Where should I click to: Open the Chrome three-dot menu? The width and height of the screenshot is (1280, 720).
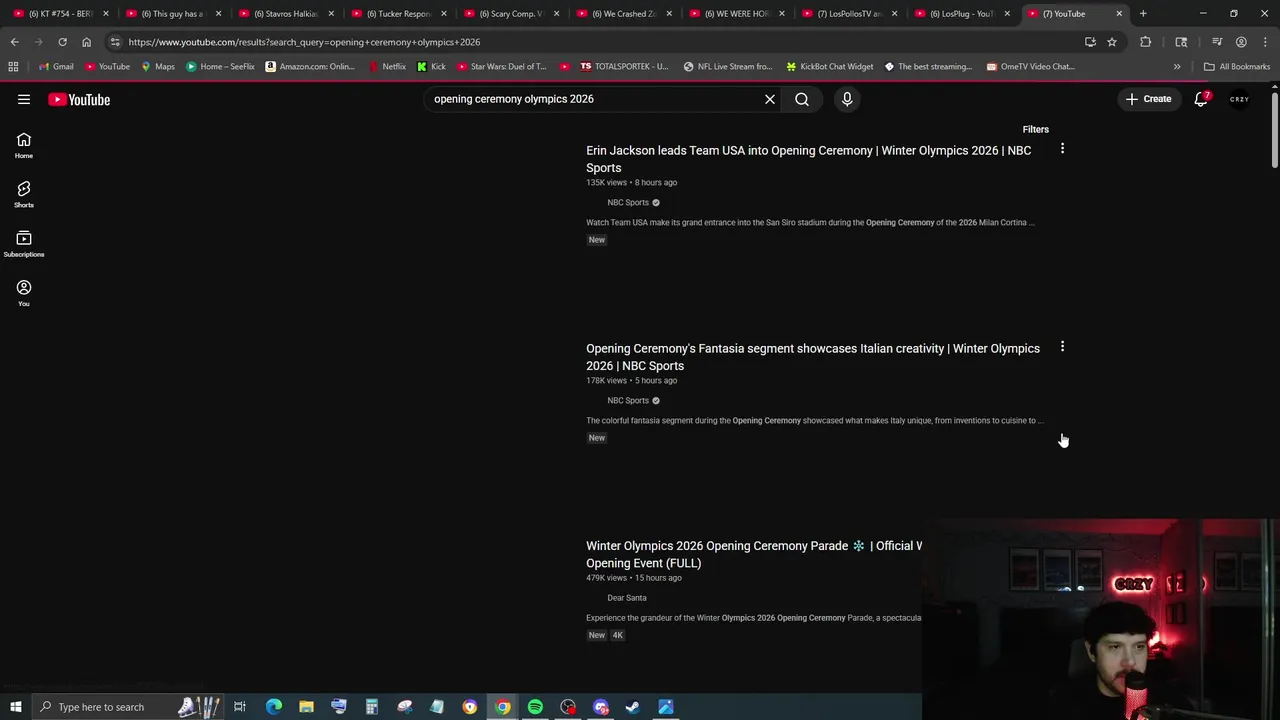click(1264, 42)
